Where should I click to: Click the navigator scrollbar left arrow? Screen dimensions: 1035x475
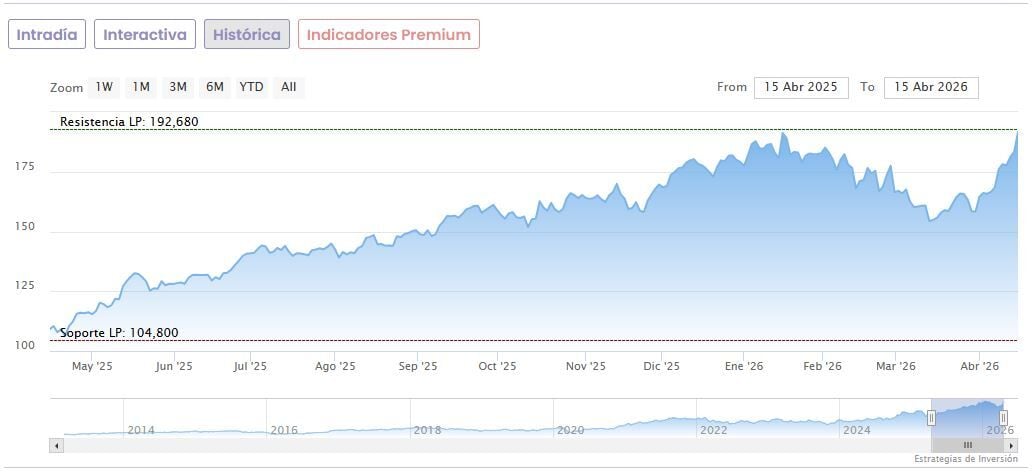point(56,445)
